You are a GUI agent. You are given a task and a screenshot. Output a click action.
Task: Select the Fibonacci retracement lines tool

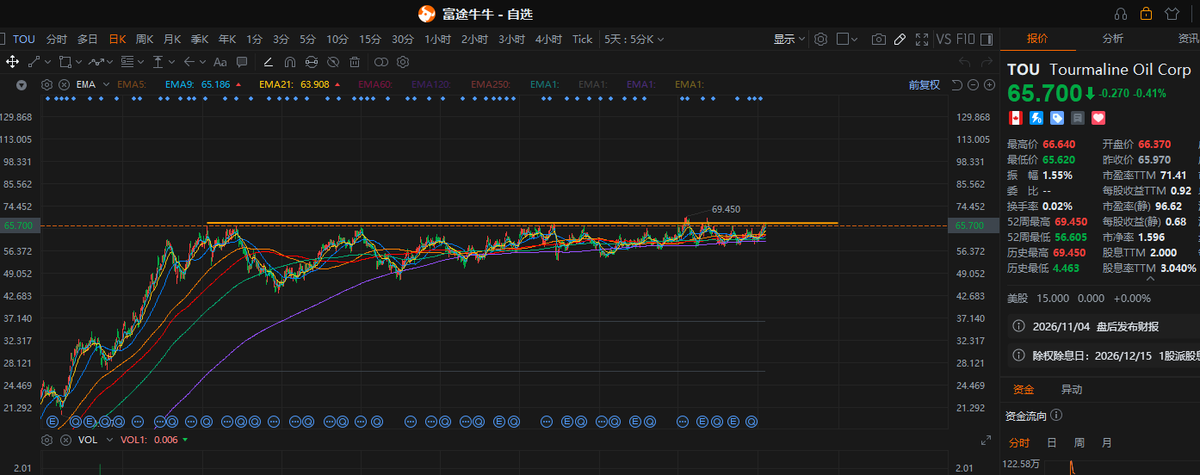coord(127,60)
